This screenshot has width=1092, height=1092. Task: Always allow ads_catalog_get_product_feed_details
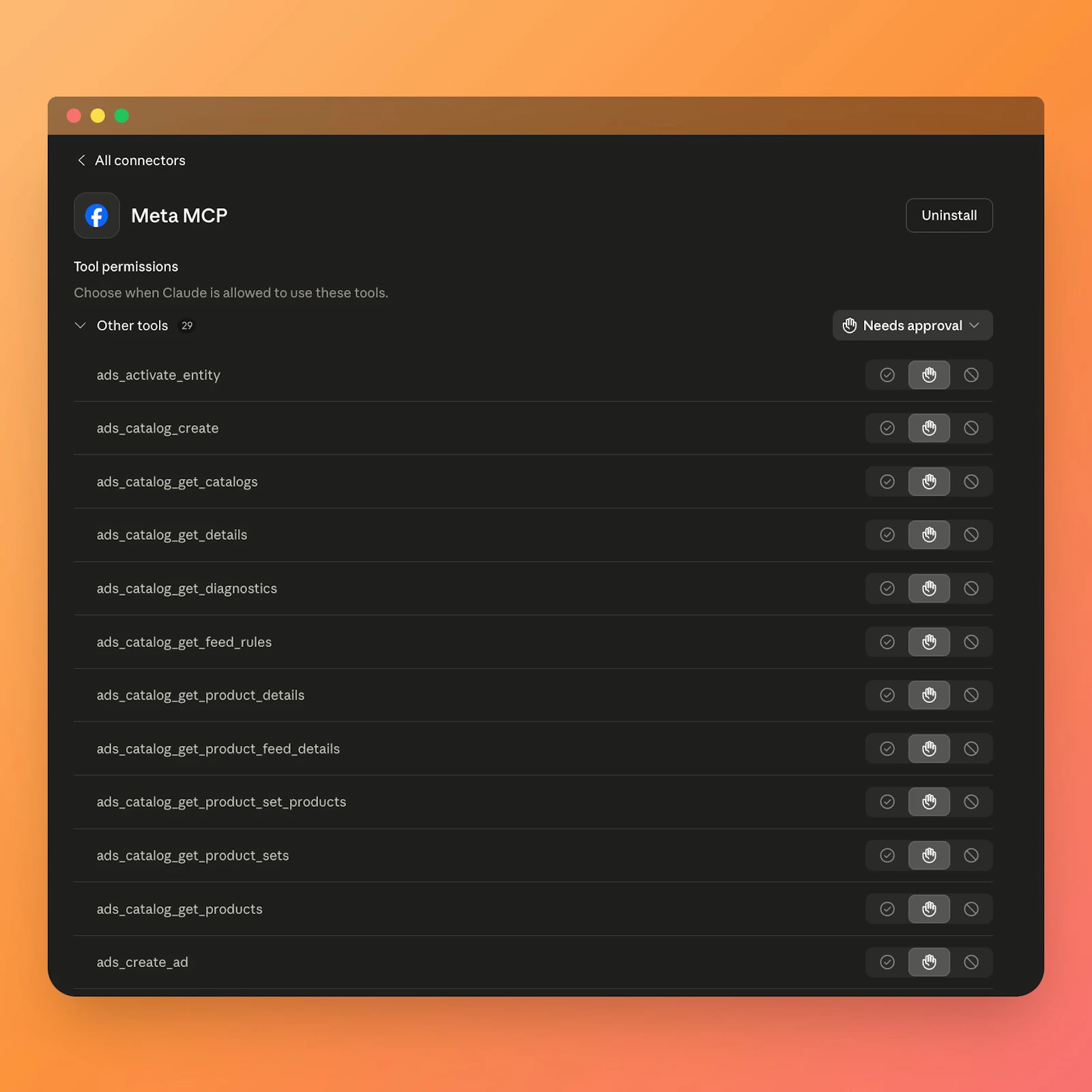[887, 749]
